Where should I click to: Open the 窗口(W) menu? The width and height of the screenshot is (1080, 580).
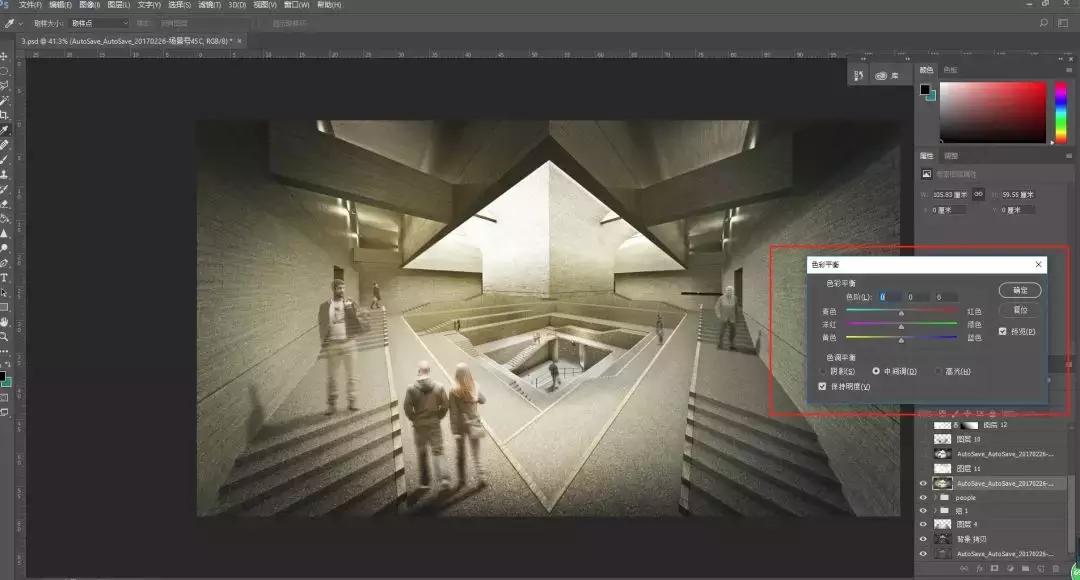point(296,5)
